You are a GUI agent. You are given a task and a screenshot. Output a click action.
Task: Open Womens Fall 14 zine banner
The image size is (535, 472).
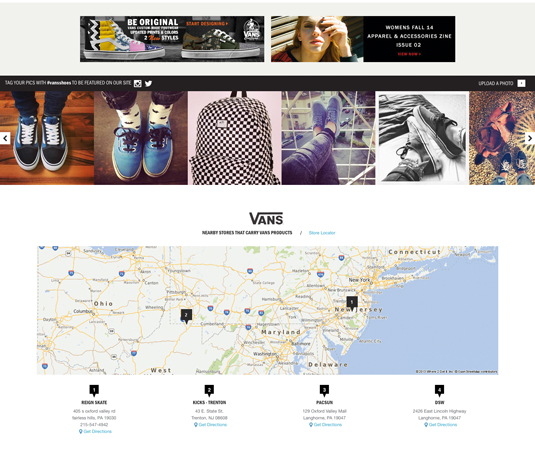(x=363, y=39)
